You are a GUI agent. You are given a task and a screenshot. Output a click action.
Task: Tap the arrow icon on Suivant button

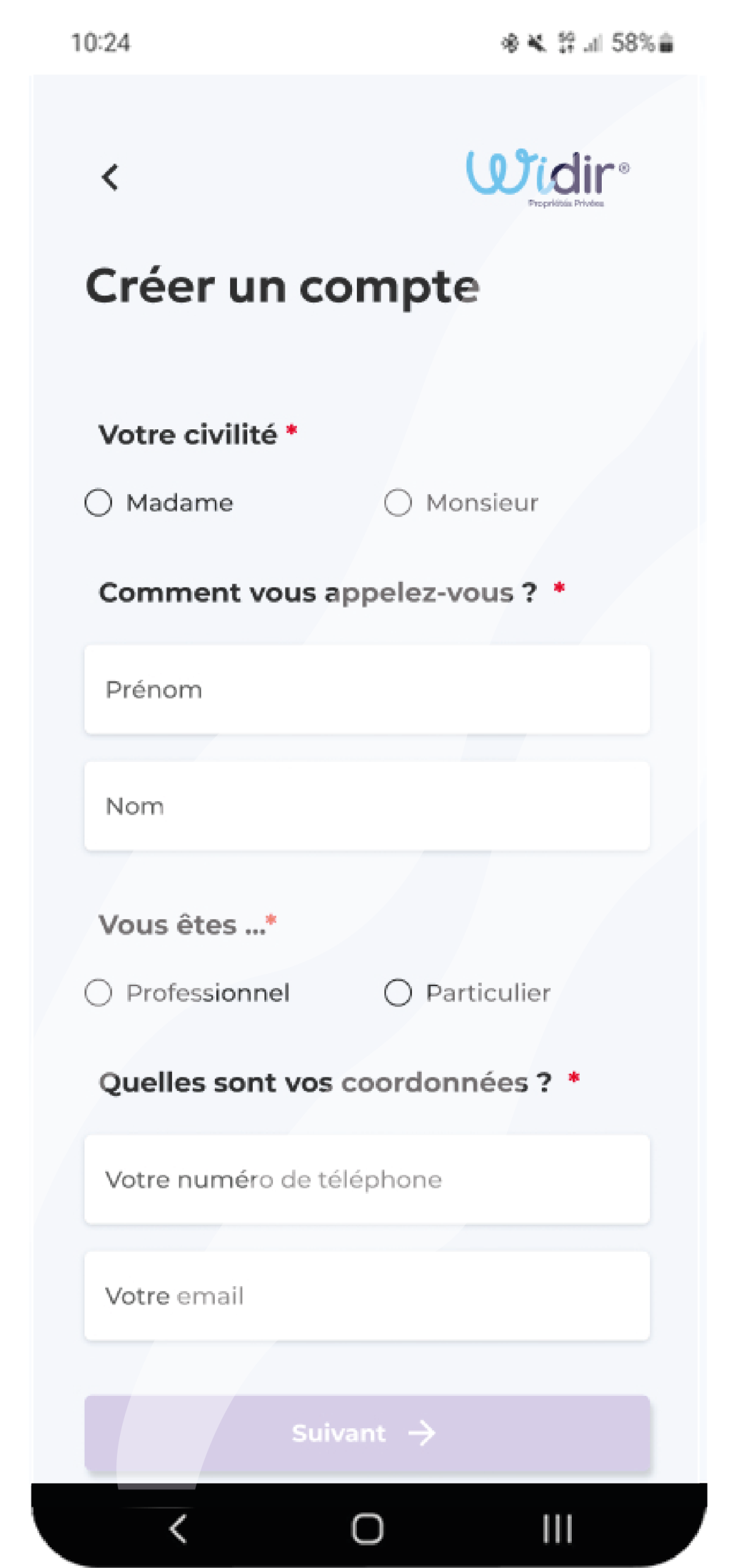[x=422, y=1433]
